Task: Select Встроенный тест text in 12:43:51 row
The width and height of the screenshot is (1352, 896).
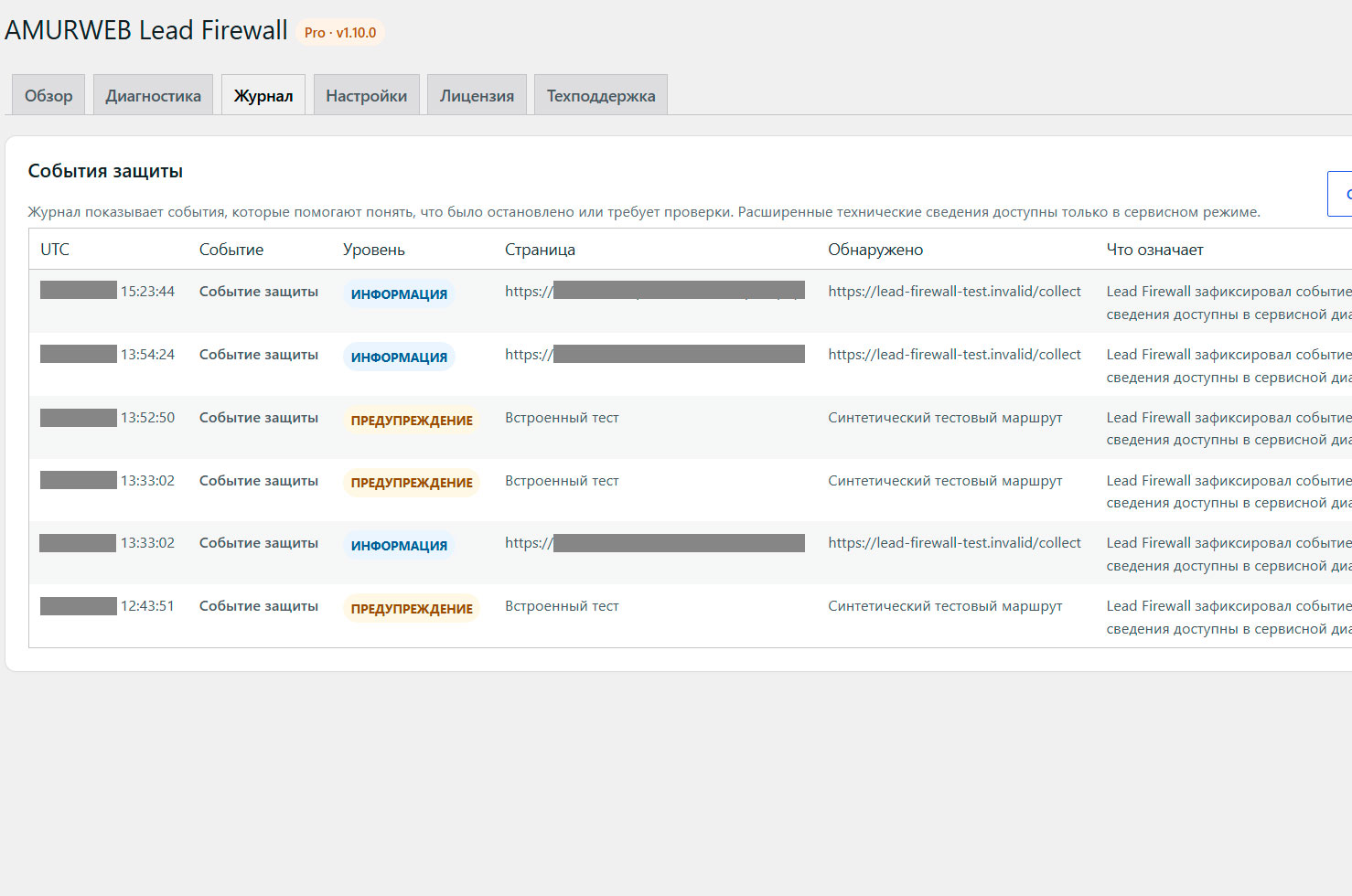Action: pos(562,606)
